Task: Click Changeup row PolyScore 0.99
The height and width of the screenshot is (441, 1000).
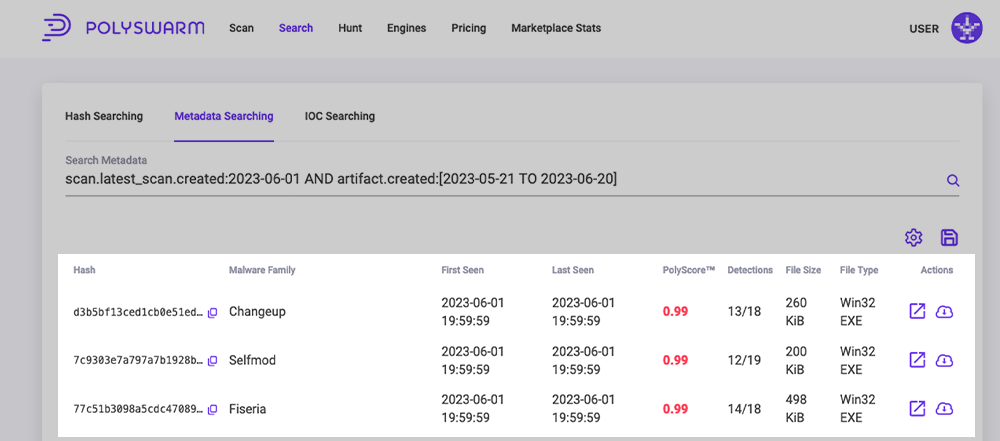Action: point(675,312)
